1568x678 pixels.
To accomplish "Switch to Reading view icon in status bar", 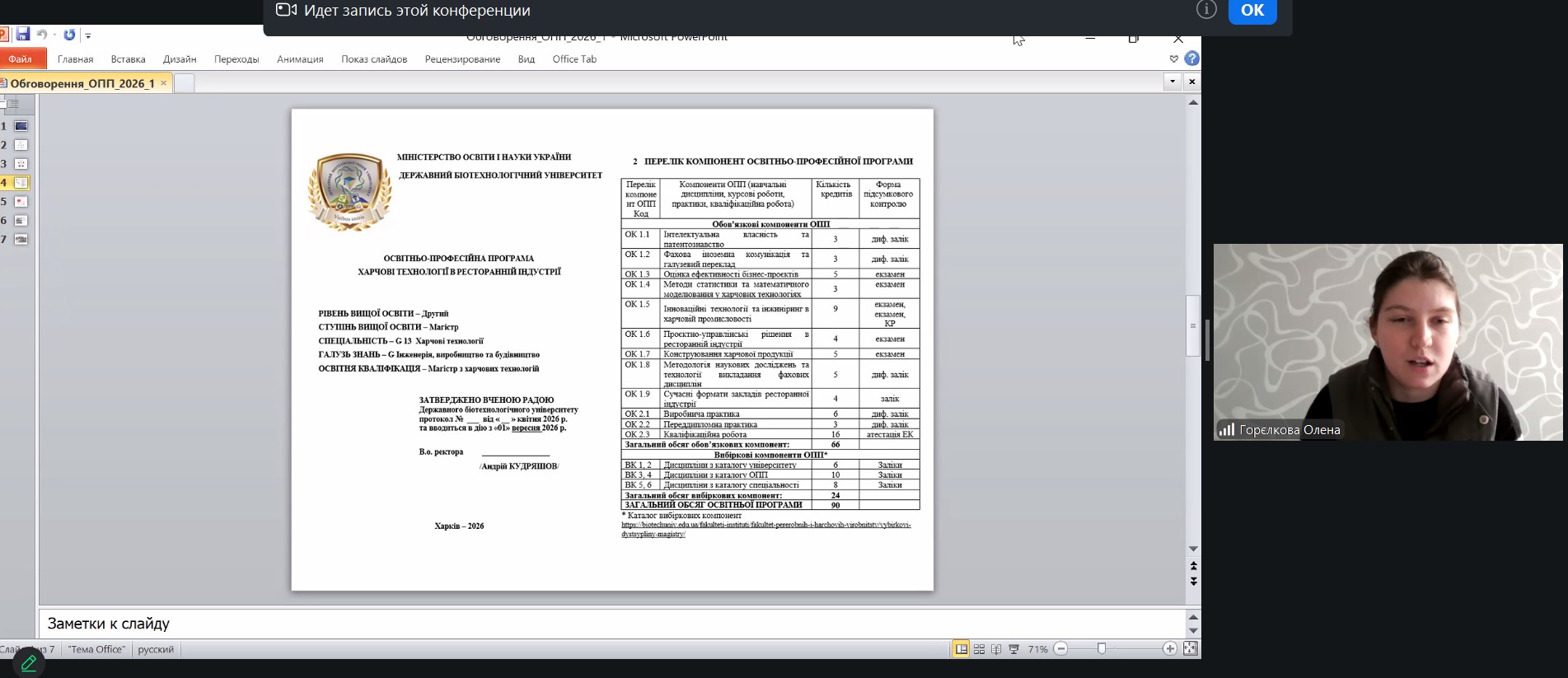I will 996,649.
